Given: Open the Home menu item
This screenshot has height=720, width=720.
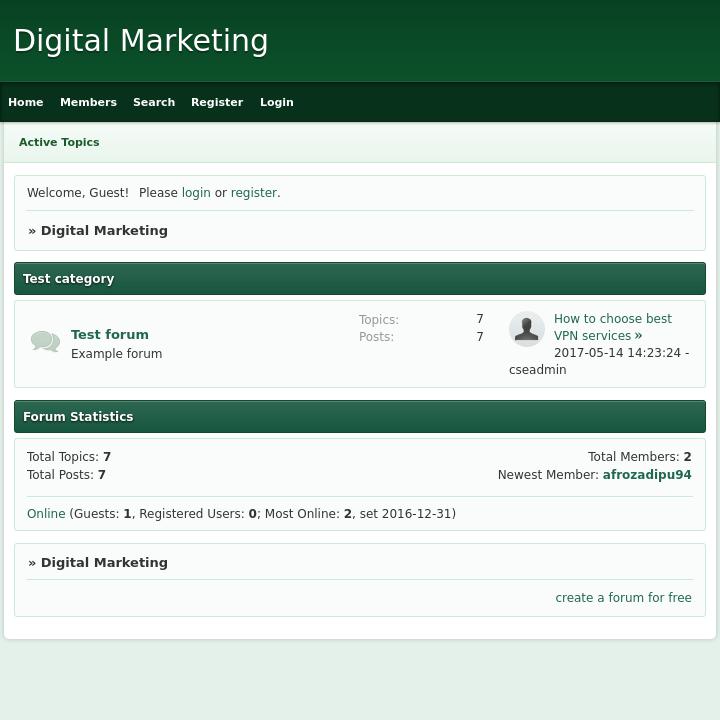Looking at the screenshot, I should click(26, 102).
